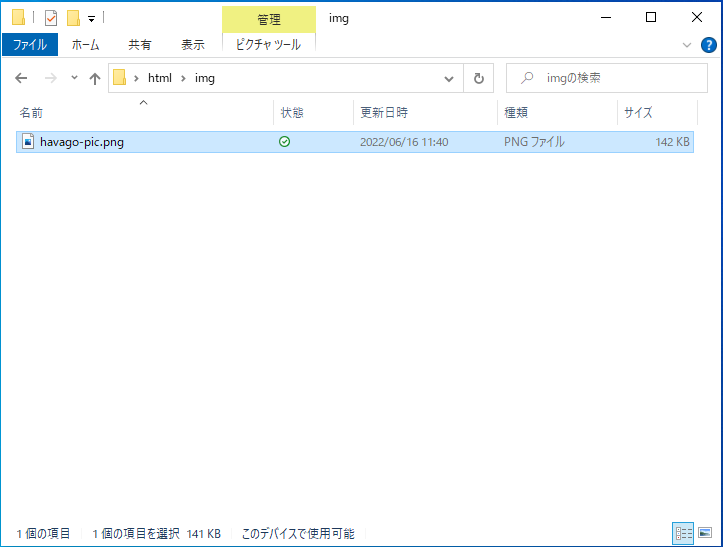The image size is (723, 547).
Task: Click the green sync status checkmark
Action: (x=284, y=142)
